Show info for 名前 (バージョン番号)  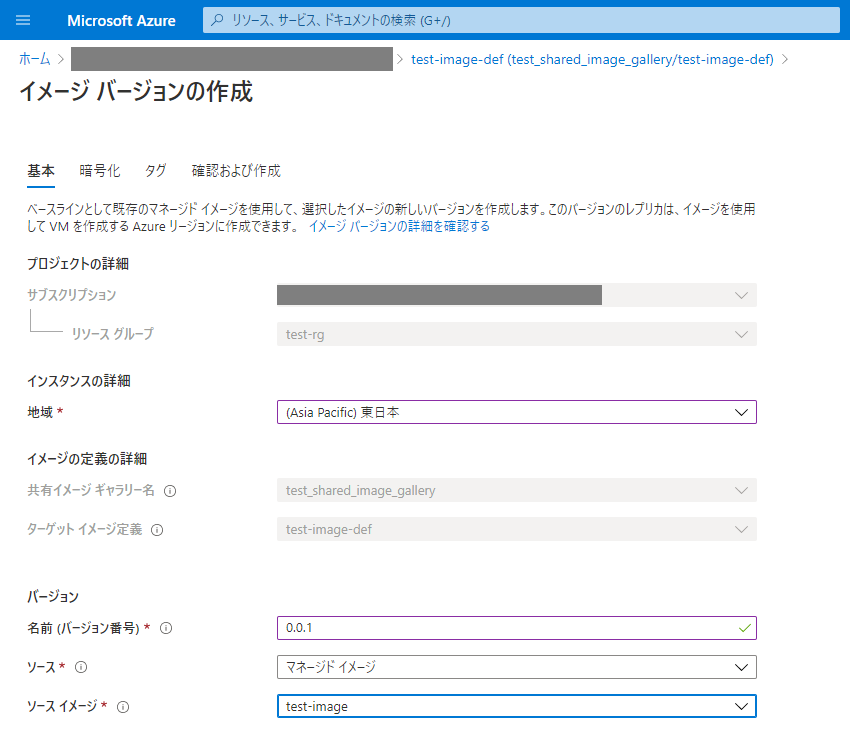pos(166,628)
